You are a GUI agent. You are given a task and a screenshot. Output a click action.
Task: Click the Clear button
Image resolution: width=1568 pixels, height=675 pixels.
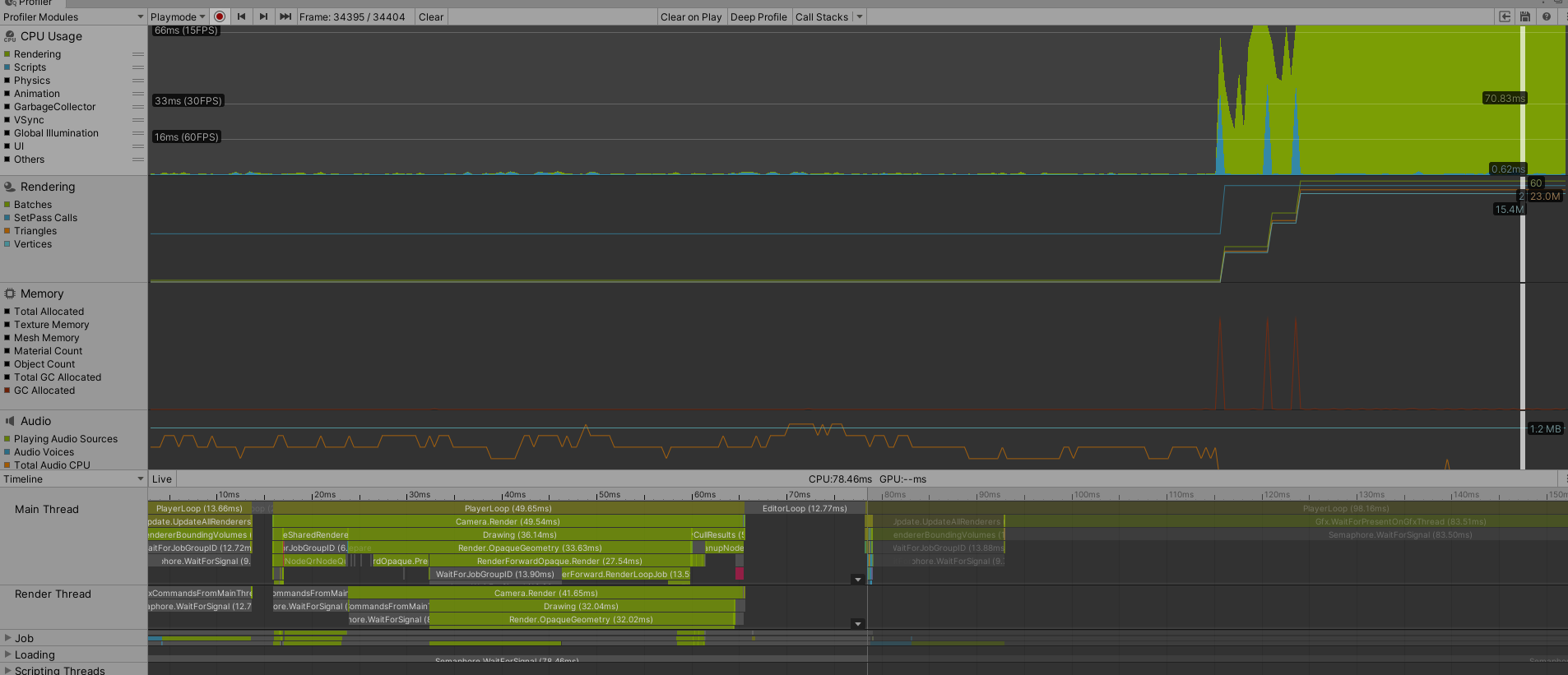[431, 16]
